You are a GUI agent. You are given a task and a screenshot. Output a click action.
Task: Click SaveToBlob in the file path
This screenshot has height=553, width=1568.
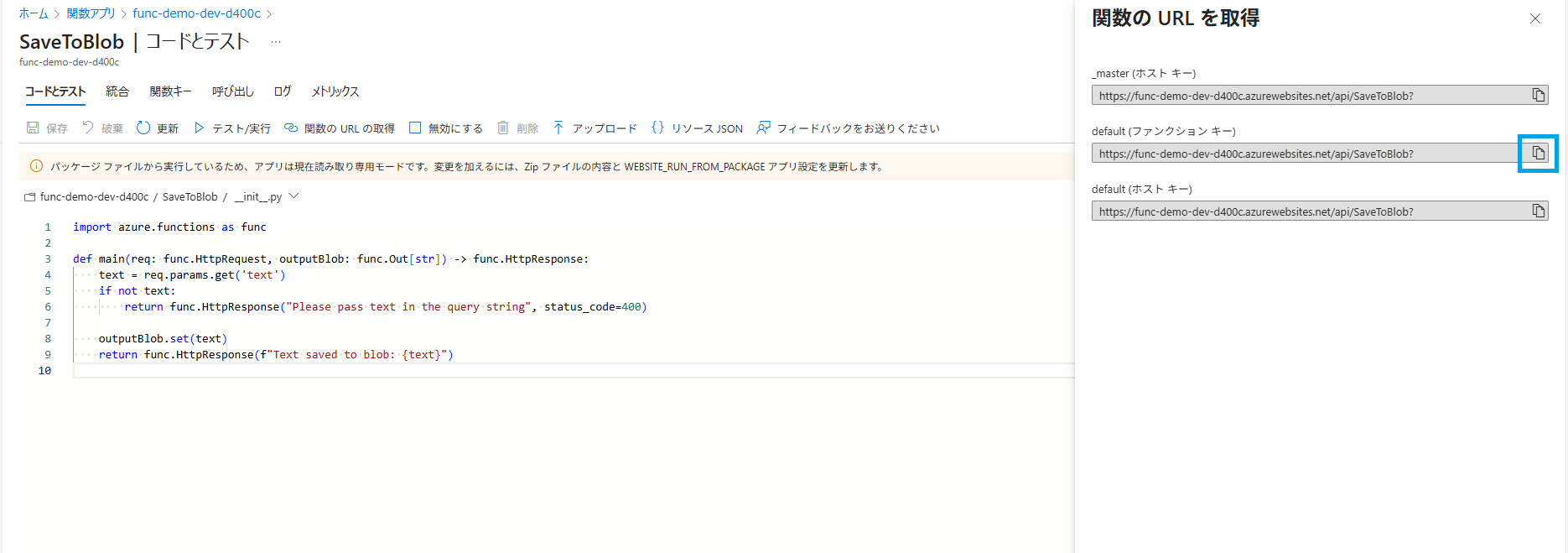coord(190,197)
